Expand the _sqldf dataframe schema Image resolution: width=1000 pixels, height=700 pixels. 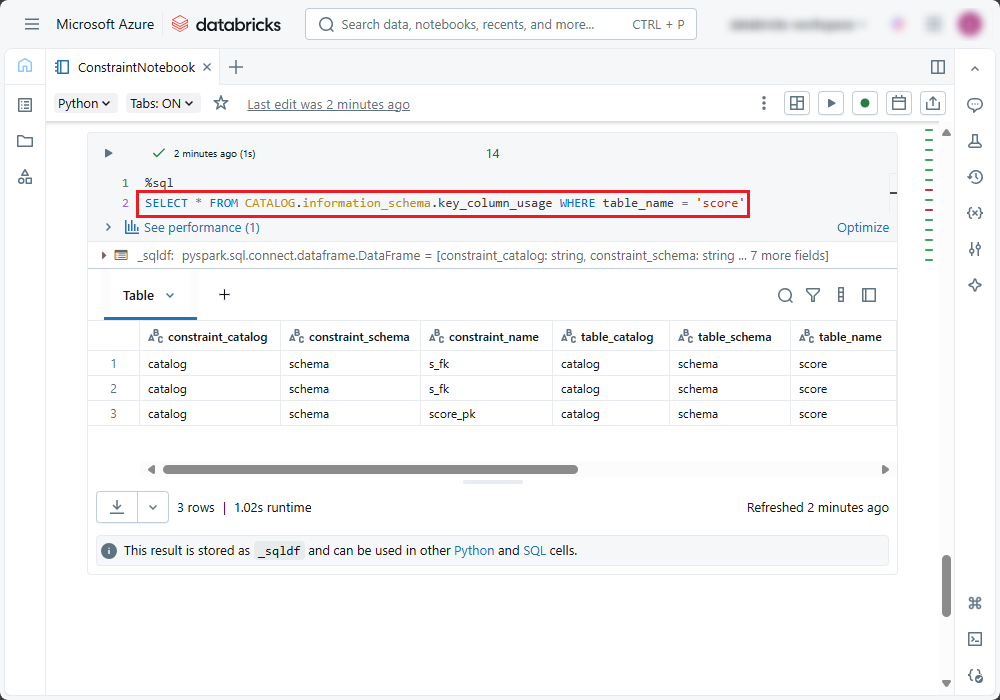pos(105,256)
